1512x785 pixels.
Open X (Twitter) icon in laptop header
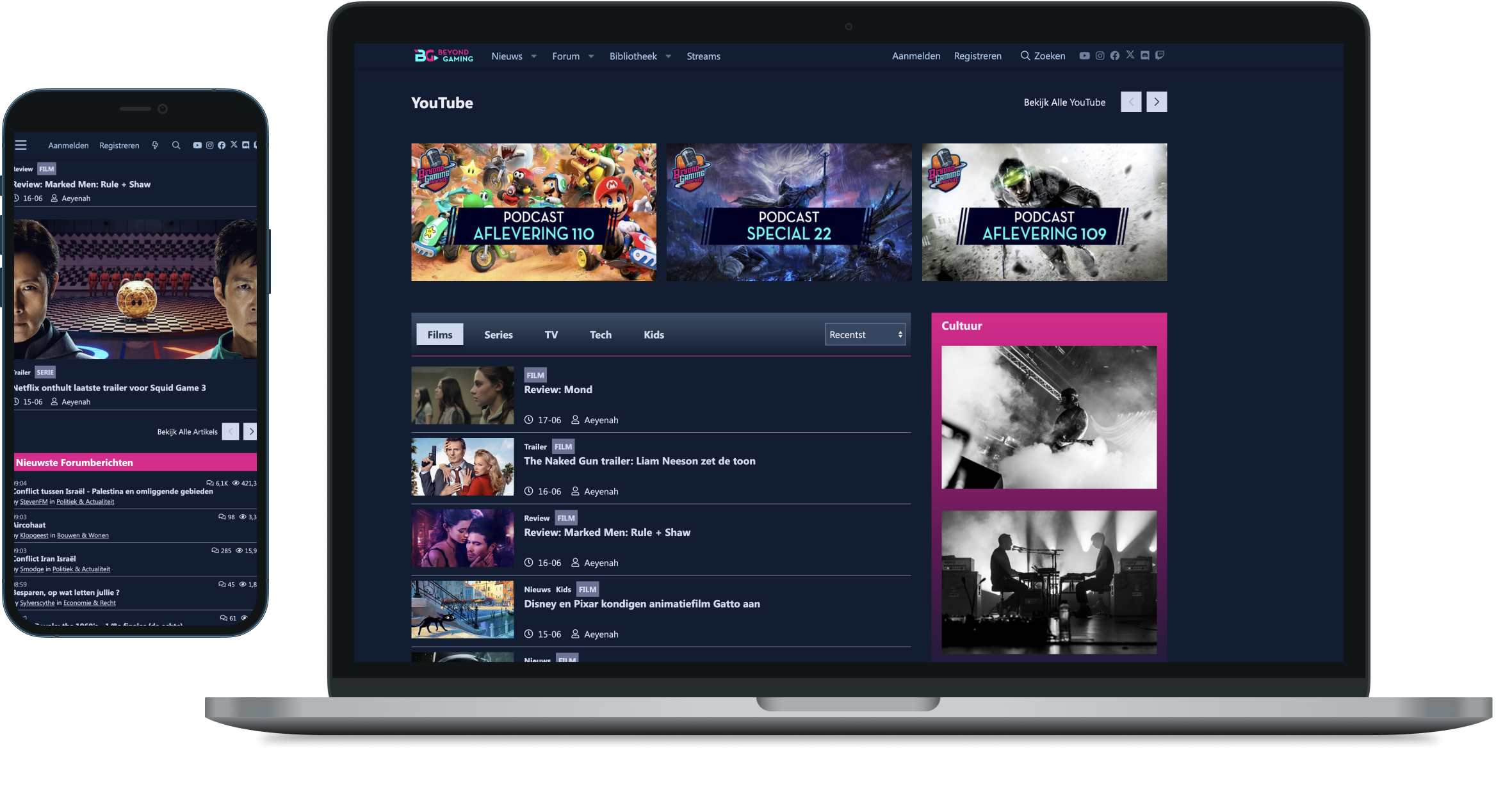coord(1130,55)
